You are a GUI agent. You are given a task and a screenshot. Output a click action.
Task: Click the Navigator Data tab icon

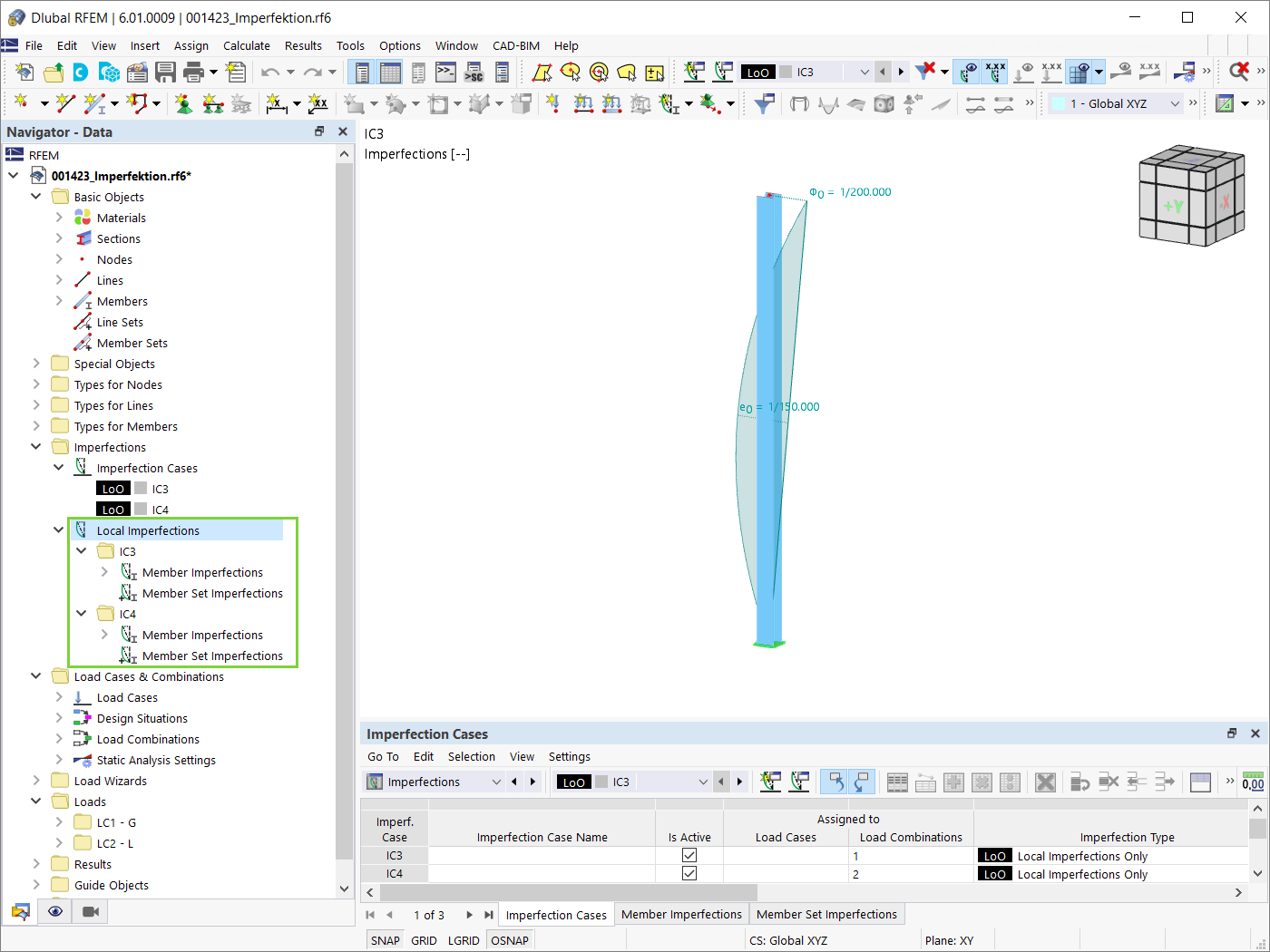(21, 911)
